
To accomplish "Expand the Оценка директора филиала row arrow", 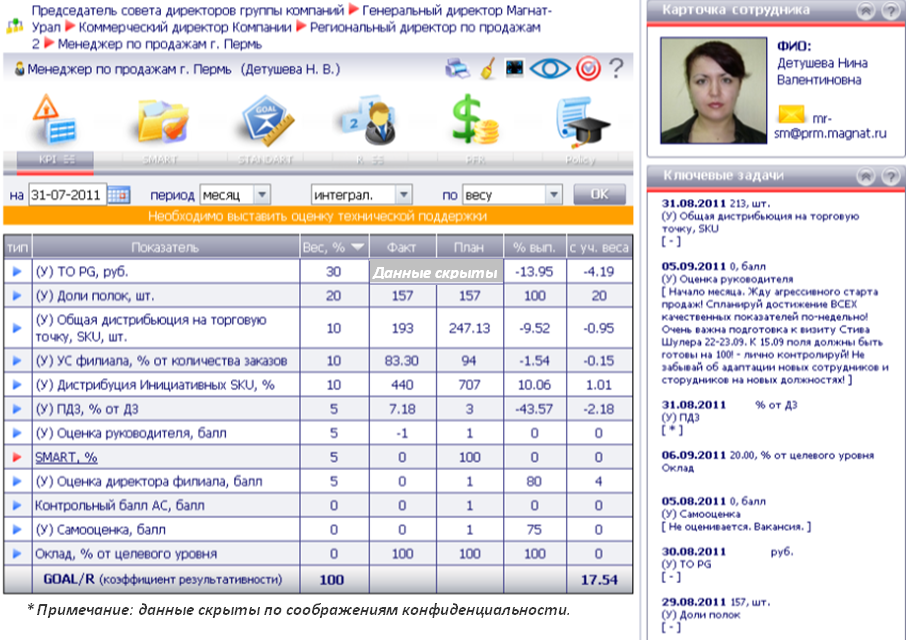I will [17, 481].
